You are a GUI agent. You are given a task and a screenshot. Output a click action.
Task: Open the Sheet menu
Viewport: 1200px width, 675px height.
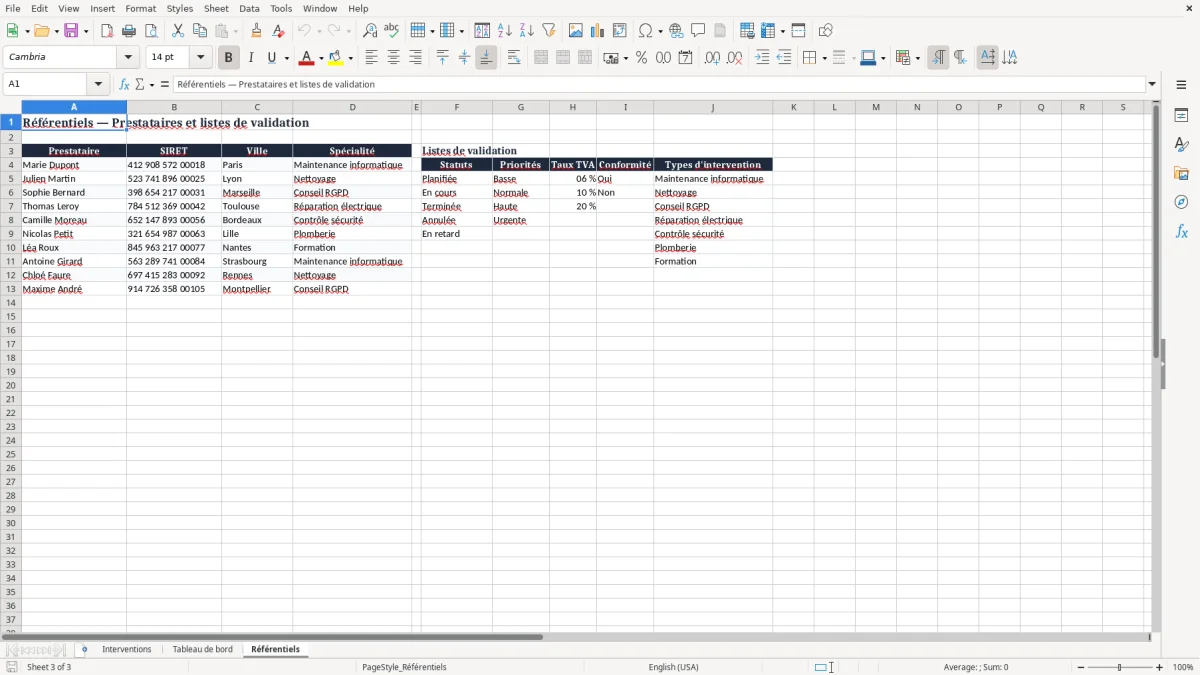(216, 8)
